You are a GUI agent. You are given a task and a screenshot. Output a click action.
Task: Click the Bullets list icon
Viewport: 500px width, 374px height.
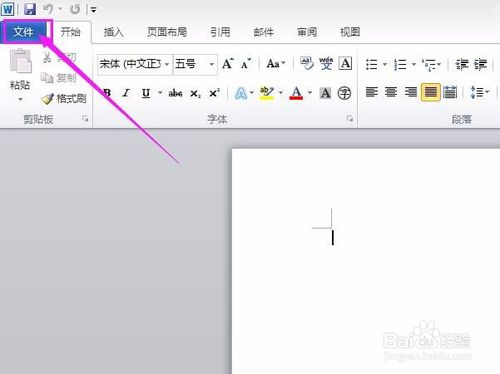point(372,64)
